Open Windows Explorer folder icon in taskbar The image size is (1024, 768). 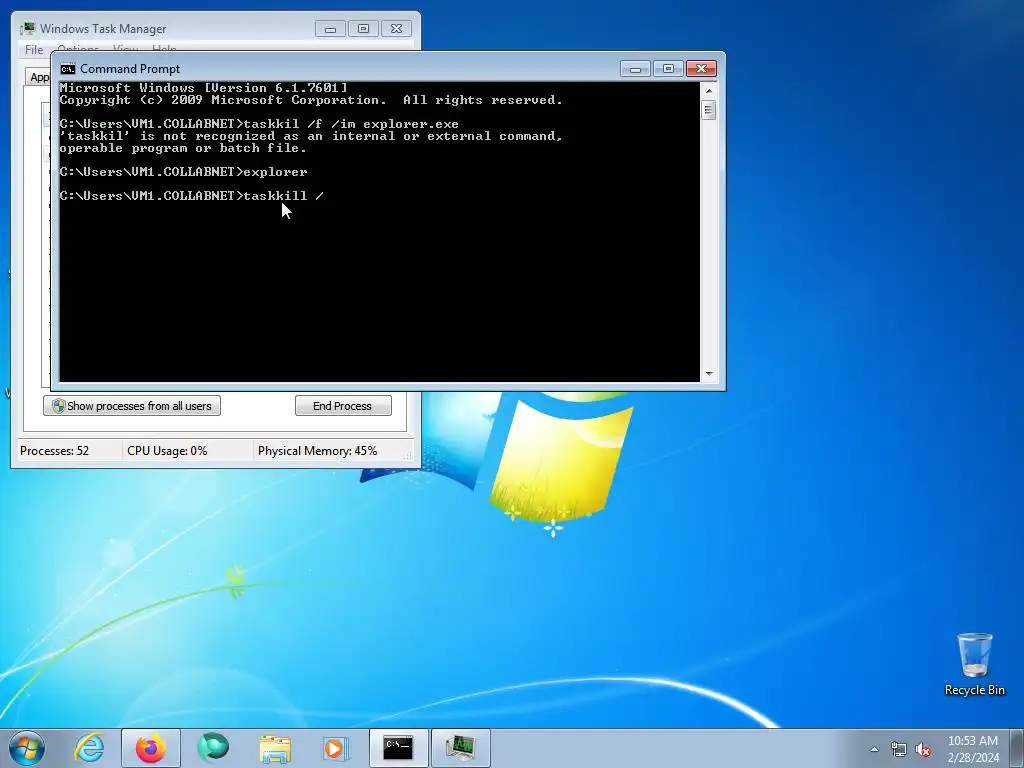click(275, 748)
